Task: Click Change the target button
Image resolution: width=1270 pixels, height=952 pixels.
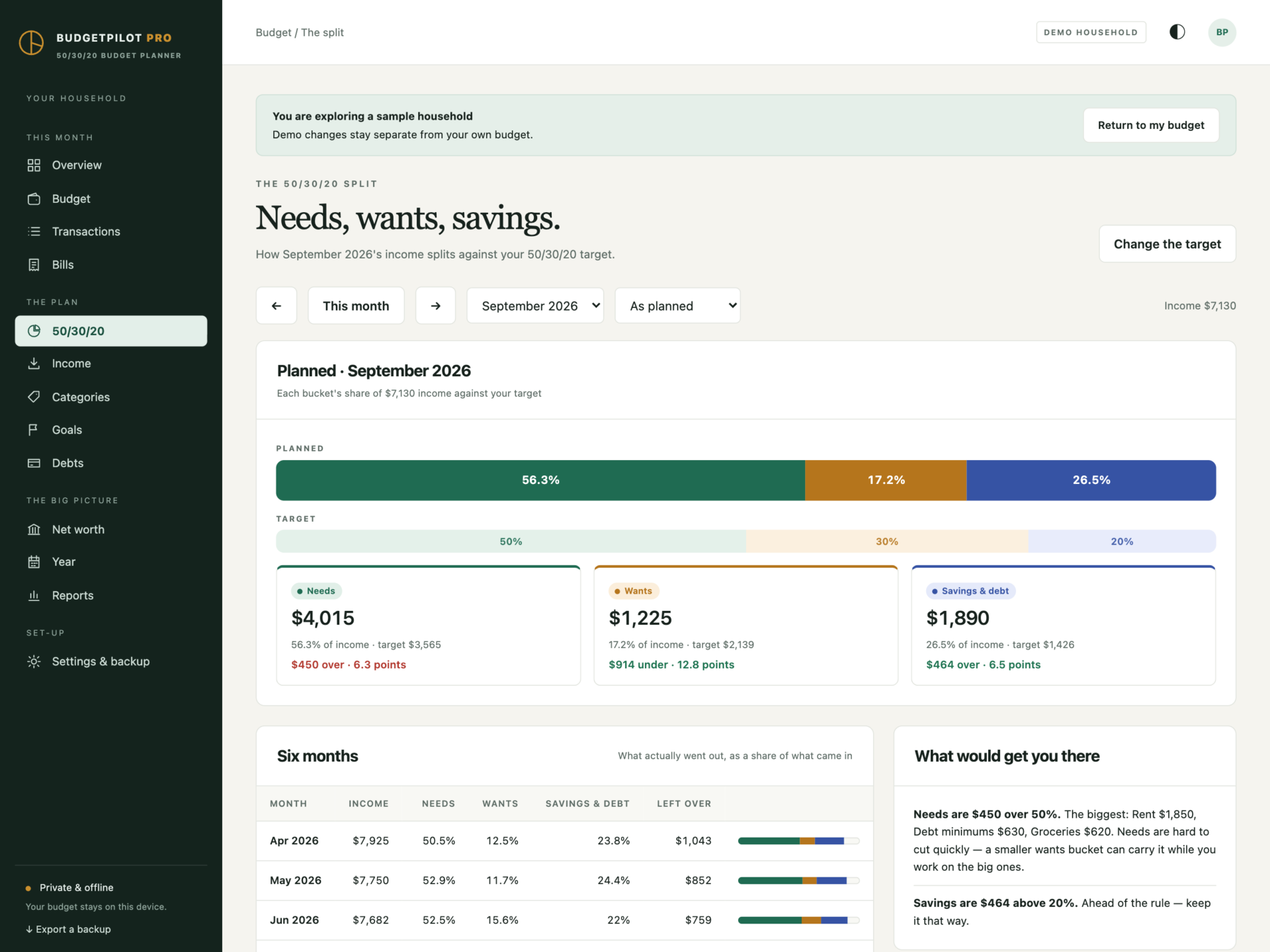Action: click(1167, 244)
